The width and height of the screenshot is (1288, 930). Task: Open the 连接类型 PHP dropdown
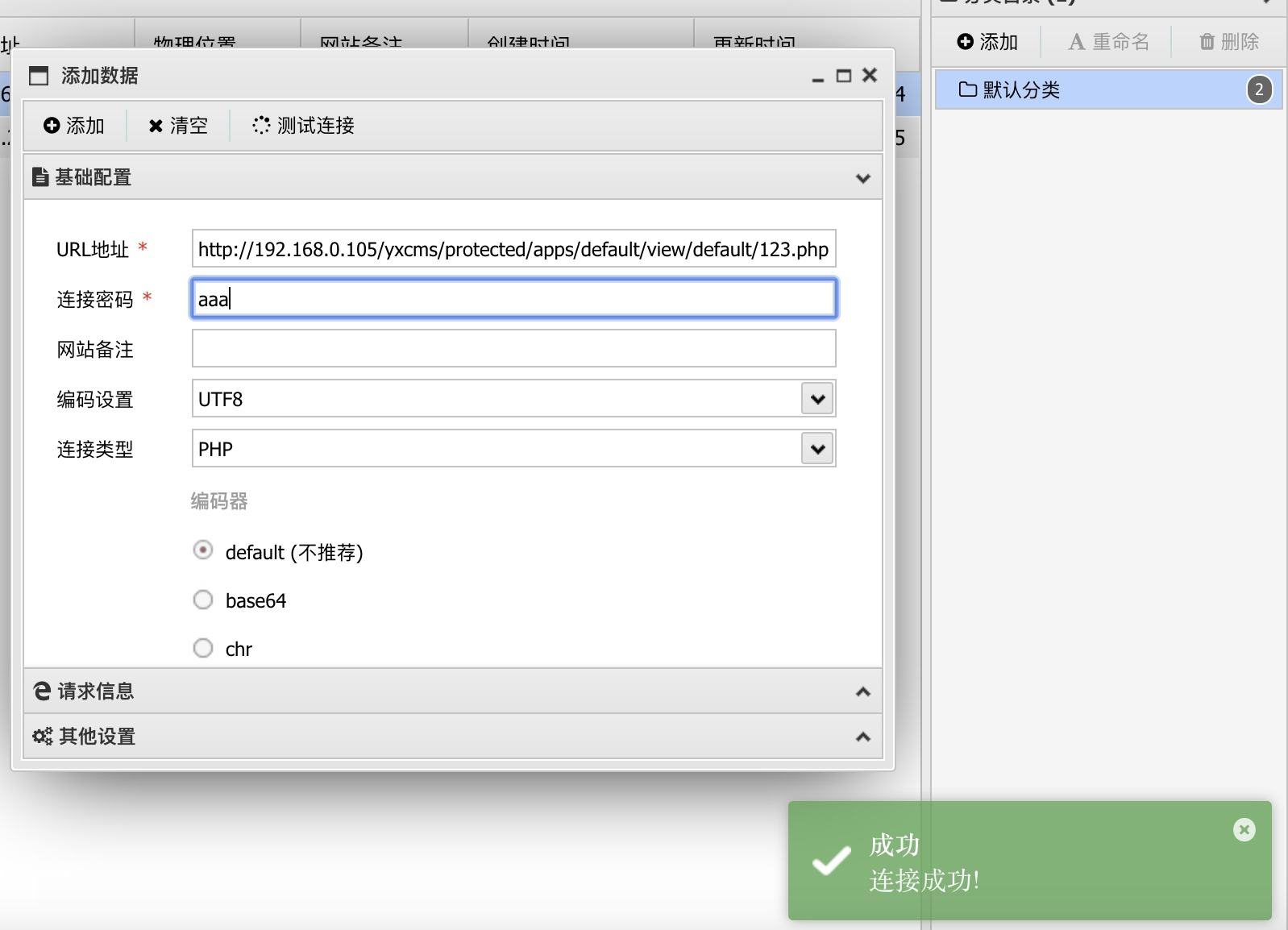pyautogui.click(x=817, y=449)
